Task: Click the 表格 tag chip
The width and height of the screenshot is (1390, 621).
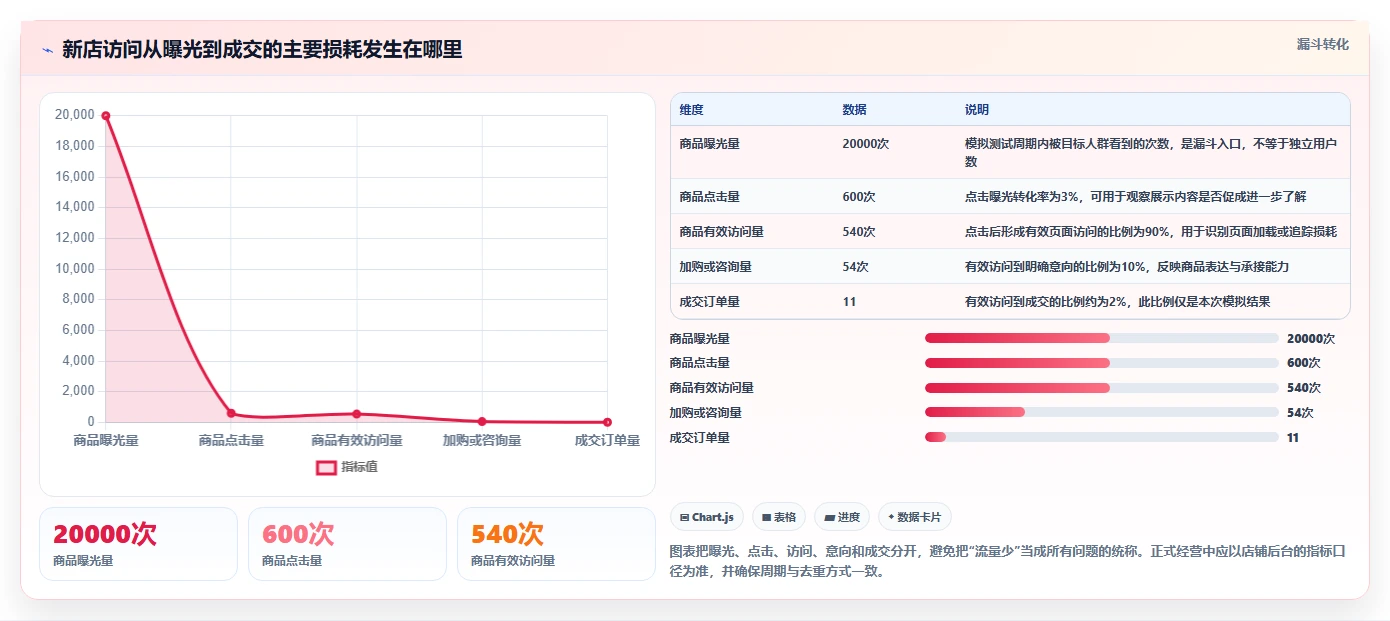Action: coord(779,517)
